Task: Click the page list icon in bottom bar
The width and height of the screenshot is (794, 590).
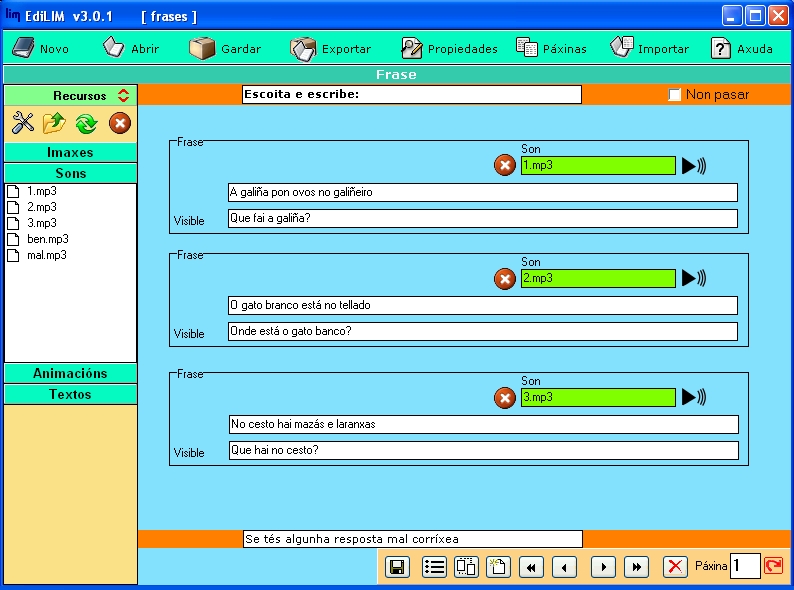Action: 434,567
